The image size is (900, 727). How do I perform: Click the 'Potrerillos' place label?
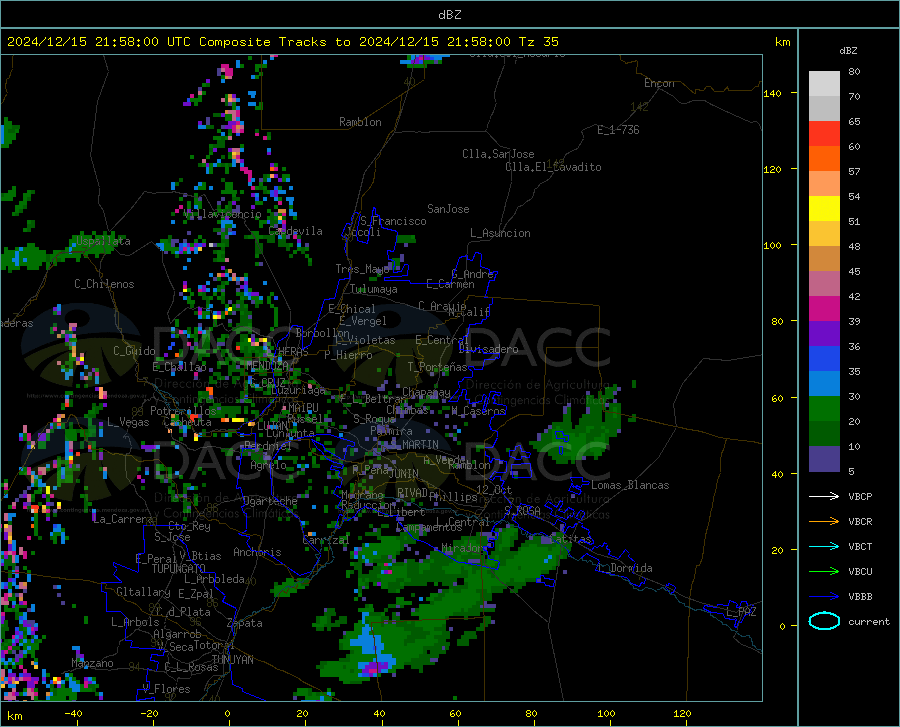(x=183, y=411)
